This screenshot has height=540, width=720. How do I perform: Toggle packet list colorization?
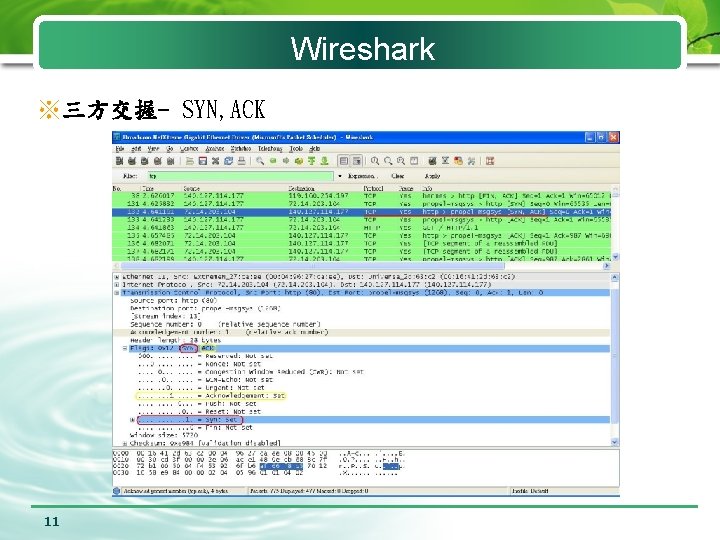point(343,161)
